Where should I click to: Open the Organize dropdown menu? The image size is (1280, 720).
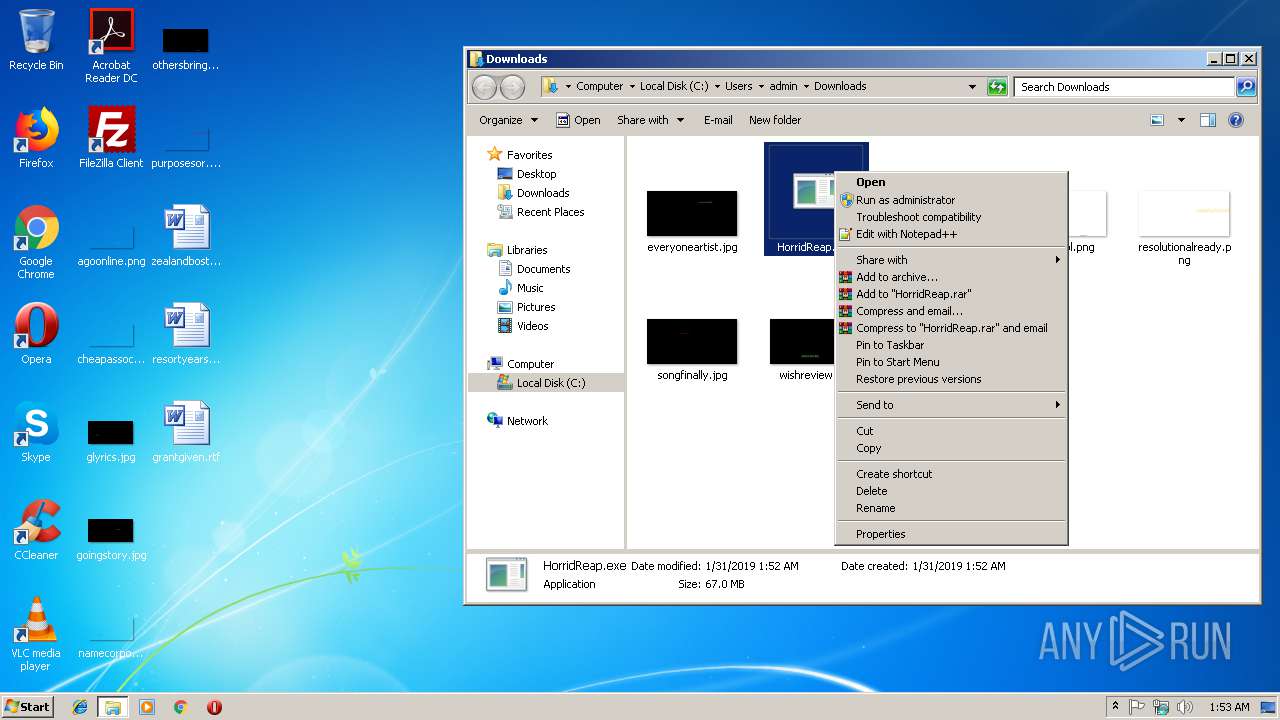(508, 120)
